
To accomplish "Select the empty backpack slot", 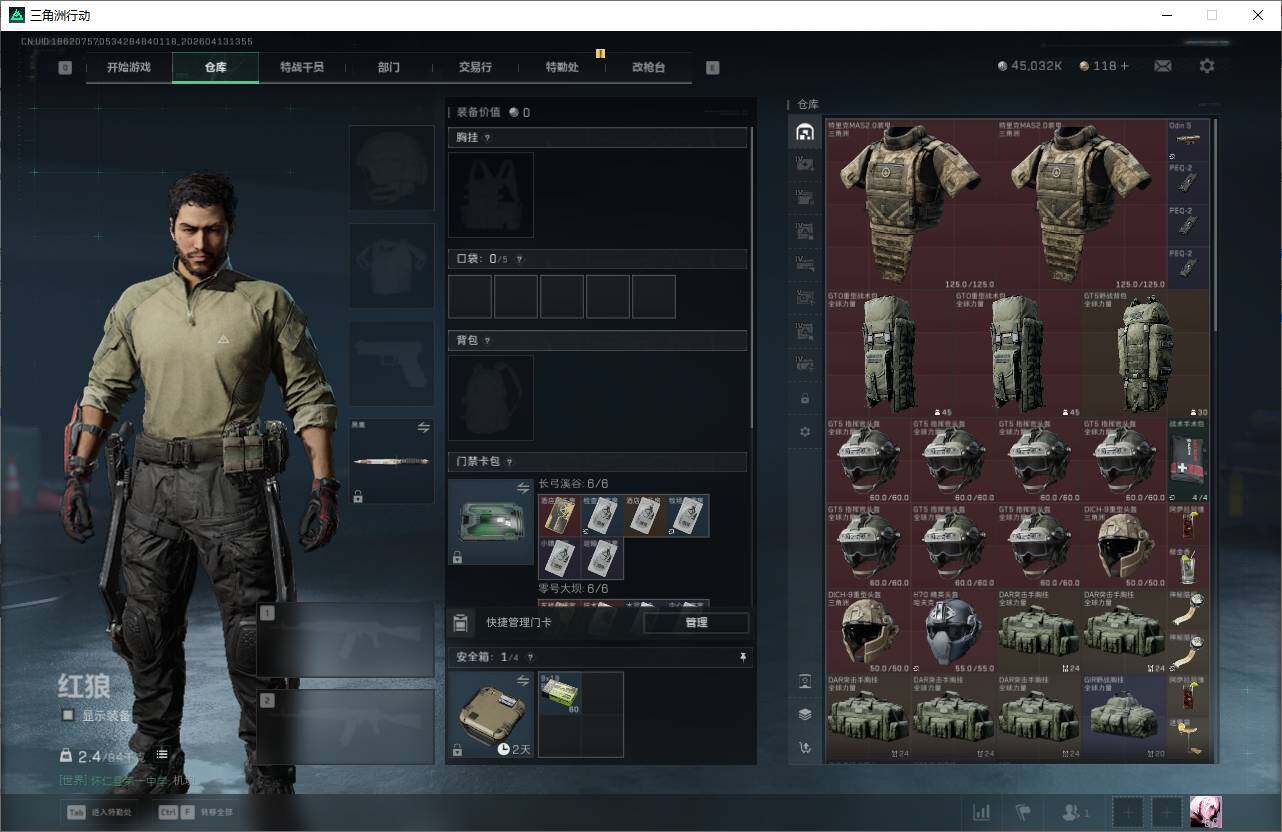I will 491,398.
